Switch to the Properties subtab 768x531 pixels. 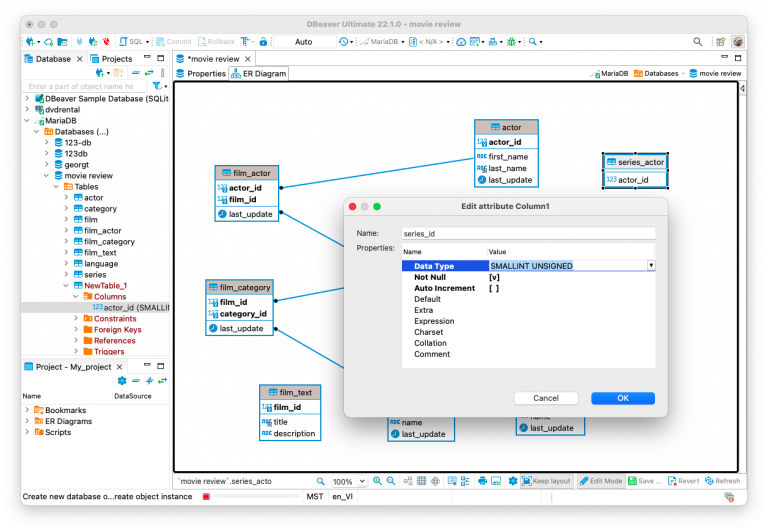(x=201, y=73)
